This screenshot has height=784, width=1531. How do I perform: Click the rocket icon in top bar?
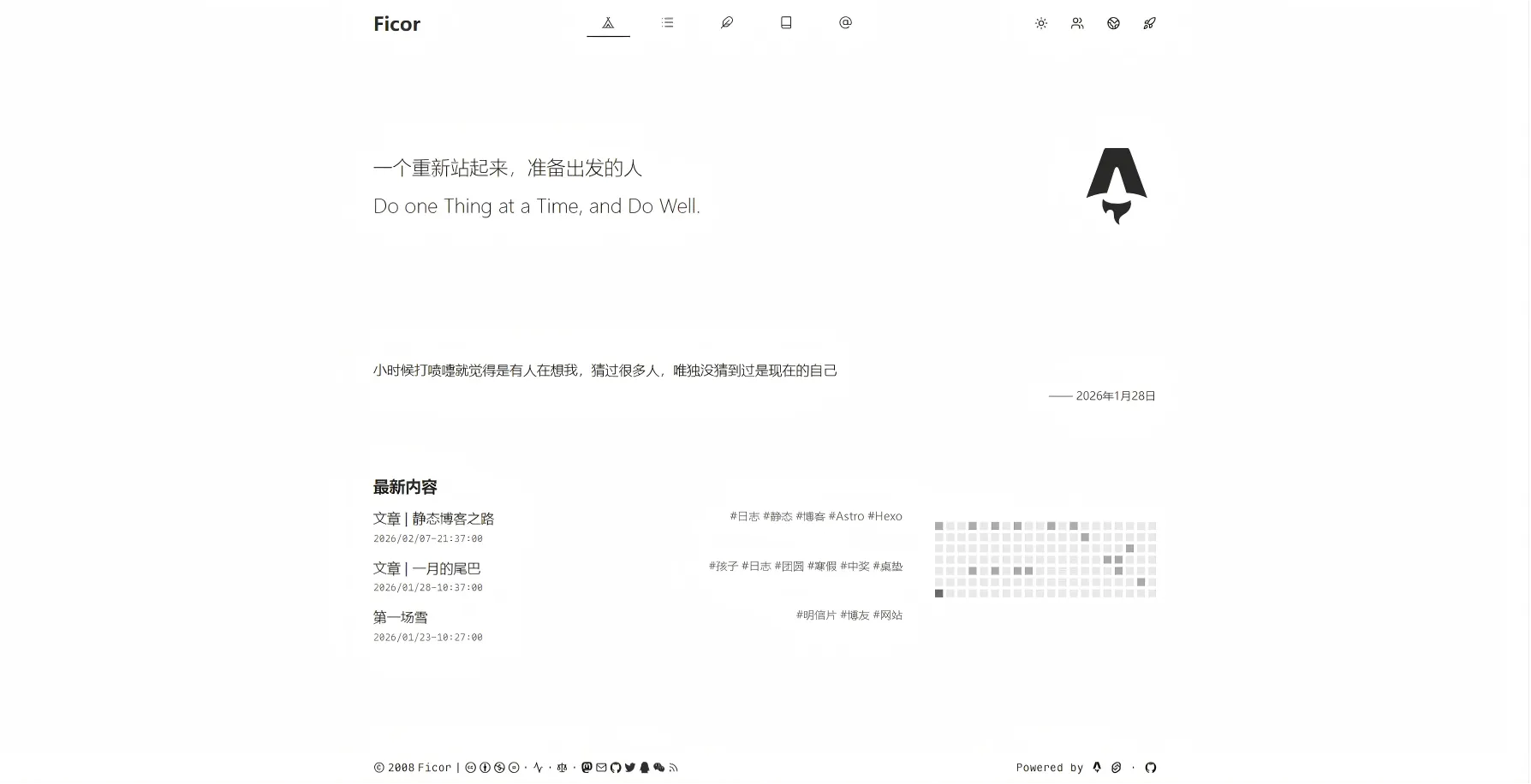(x=1149, y=24)
